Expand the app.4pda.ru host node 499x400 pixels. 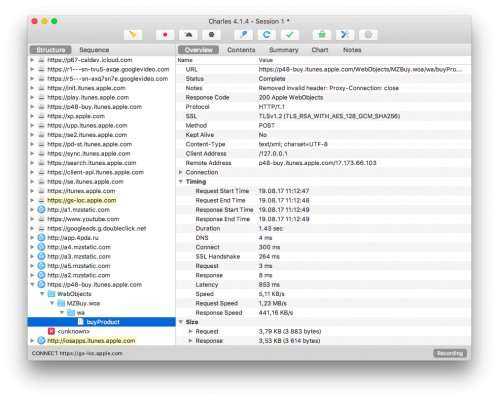click(x=32, y=238)
